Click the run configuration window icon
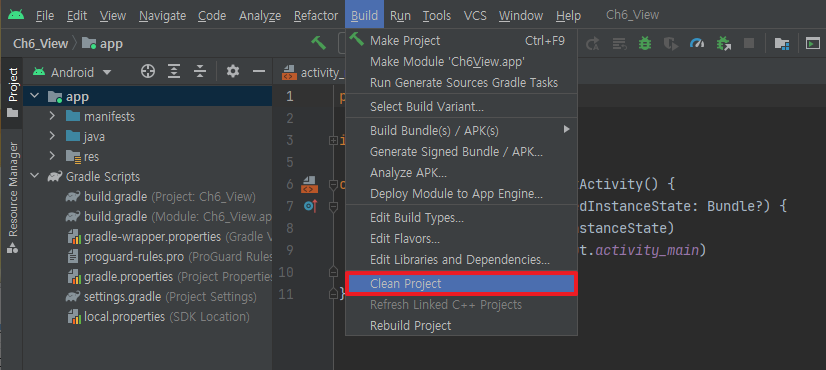 click(x=813, y=43)
